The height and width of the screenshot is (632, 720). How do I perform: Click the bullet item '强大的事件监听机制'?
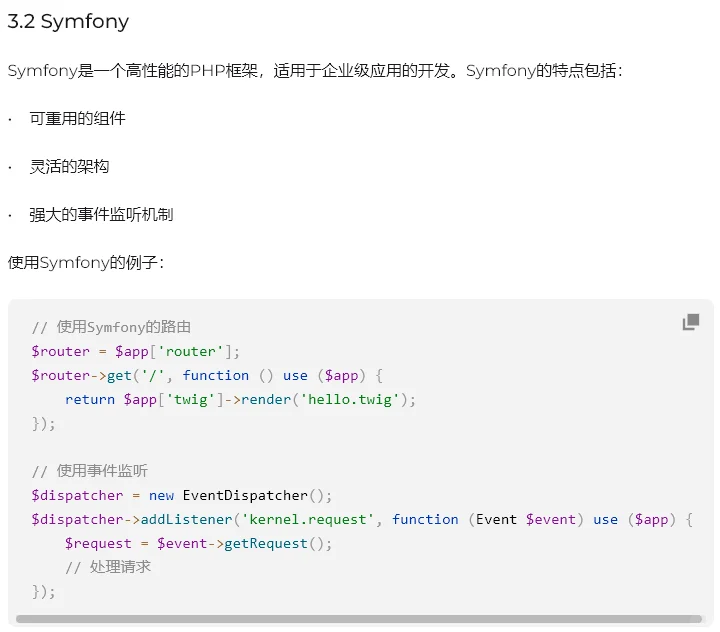101,214
